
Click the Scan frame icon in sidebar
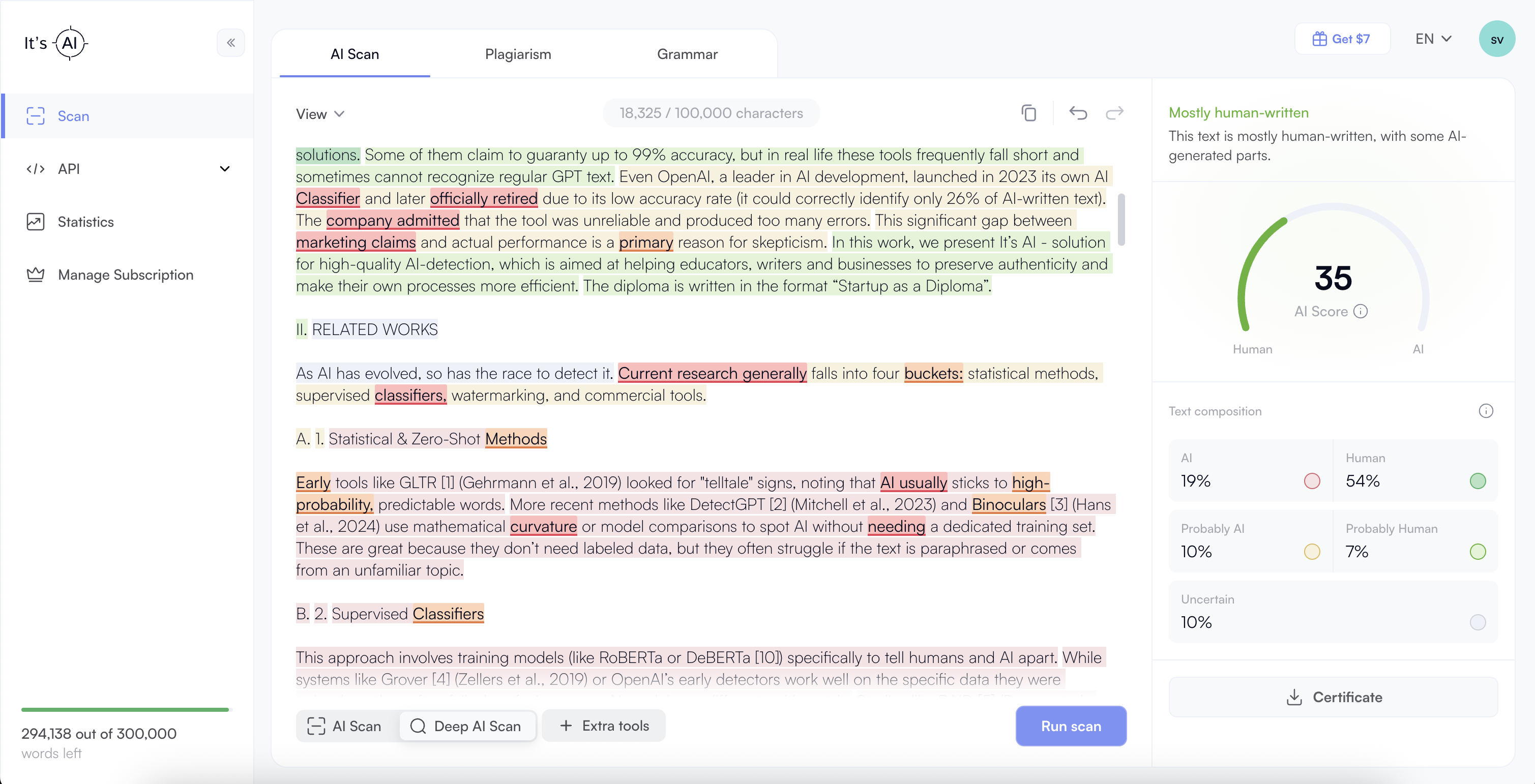35,116
